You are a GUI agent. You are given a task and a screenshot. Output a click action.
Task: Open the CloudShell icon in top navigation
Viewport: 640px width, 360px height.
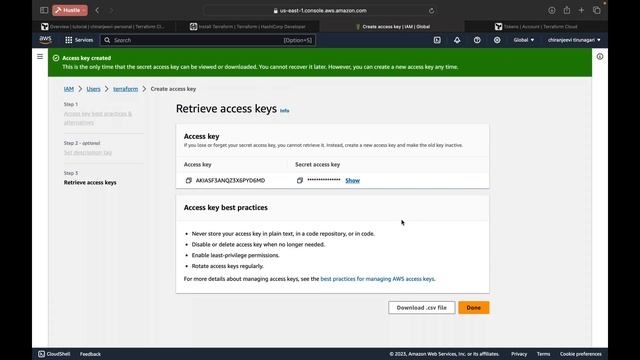[x=437, y=40]
